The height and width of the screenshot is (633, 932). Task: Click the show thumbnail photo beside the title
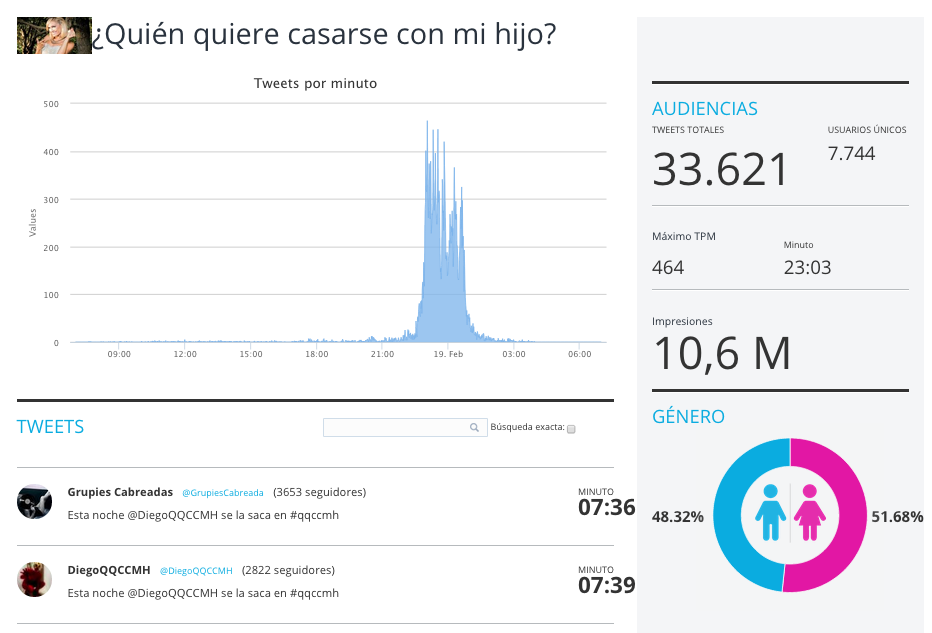(x=54, y=36)
